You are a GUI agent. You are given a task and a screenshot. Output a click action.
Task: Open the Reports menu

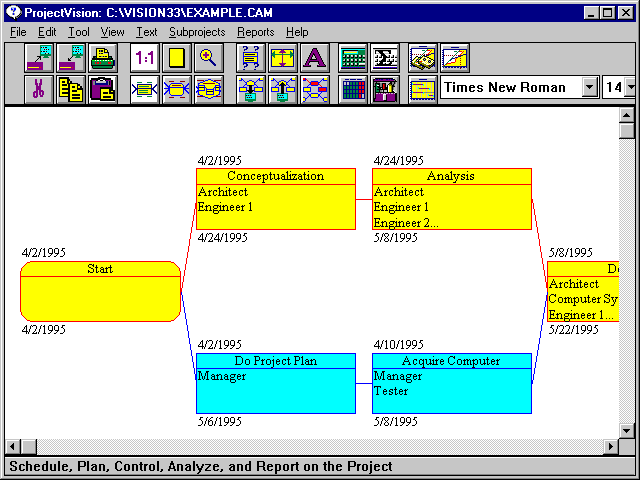click(255, 32)
